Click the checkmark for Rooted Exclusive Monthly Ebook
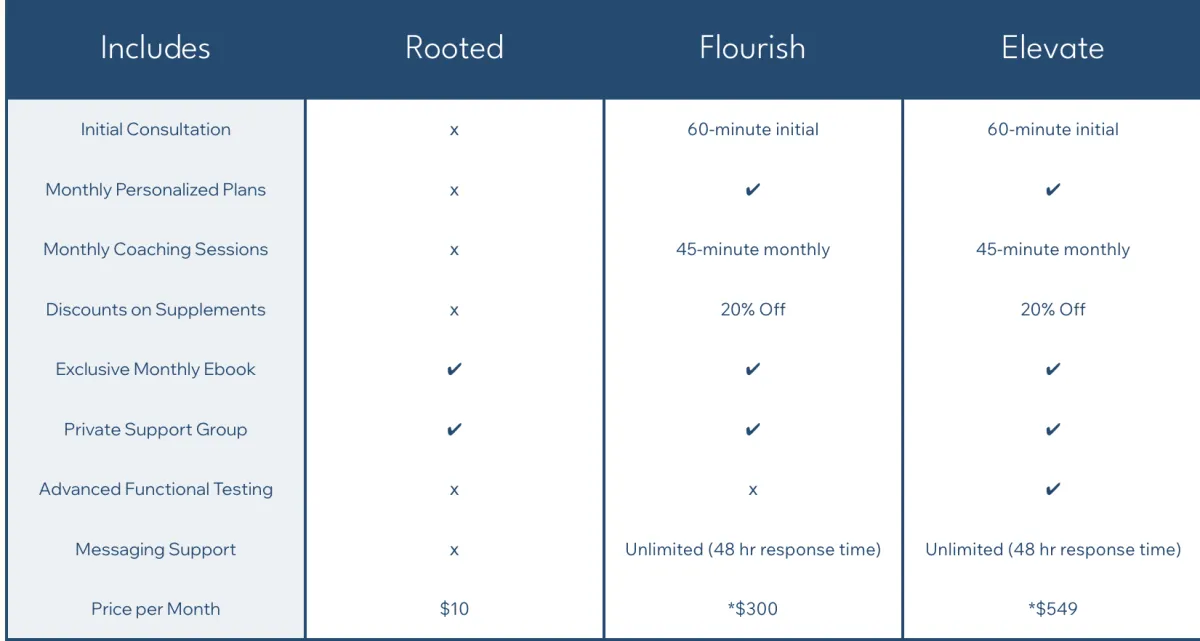The height and width of the screenshot is (641, 1200). coord(454,369)
